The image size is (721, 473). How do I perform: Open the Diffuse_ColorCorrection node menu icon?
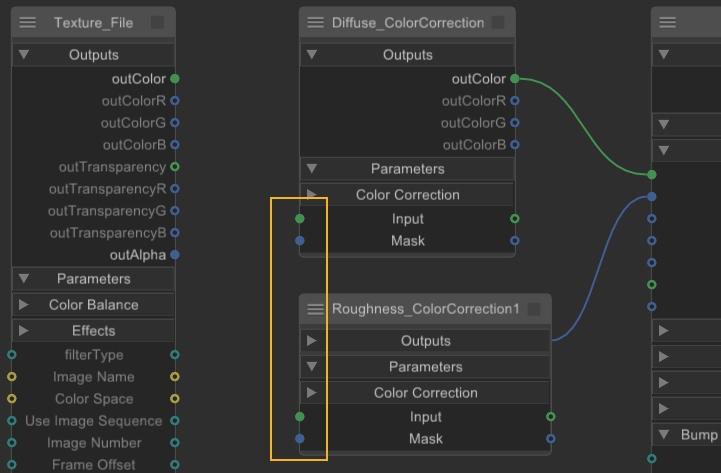point(316,22)
